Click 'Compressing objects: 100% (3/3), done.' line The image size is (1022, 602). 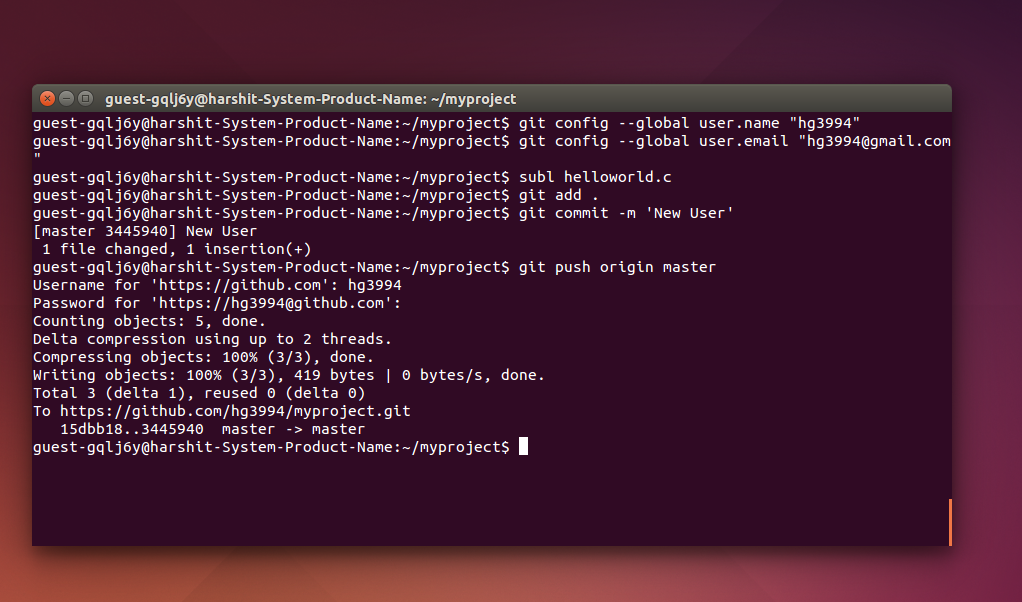click(203, 357)
